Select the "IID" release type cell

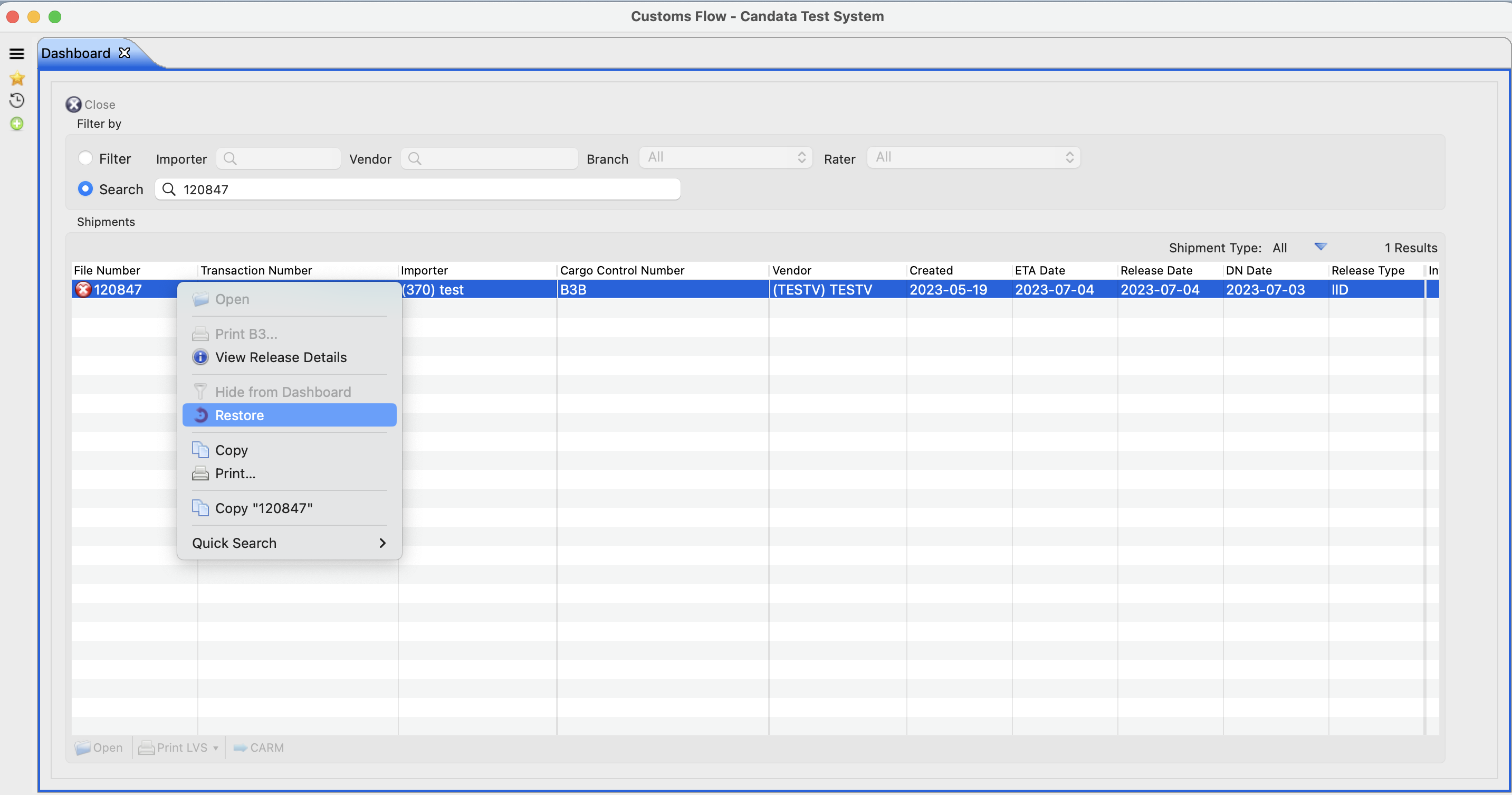[1376, 289]
